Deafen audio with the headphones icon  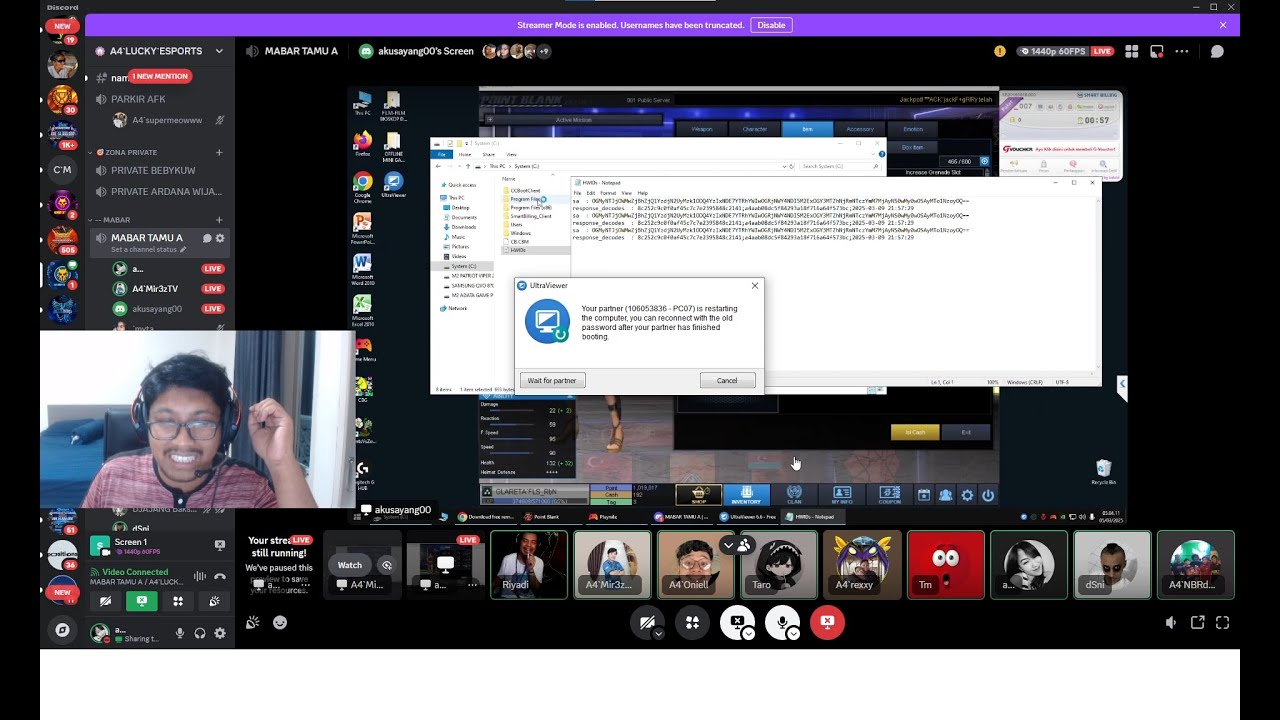click(200, 633)
